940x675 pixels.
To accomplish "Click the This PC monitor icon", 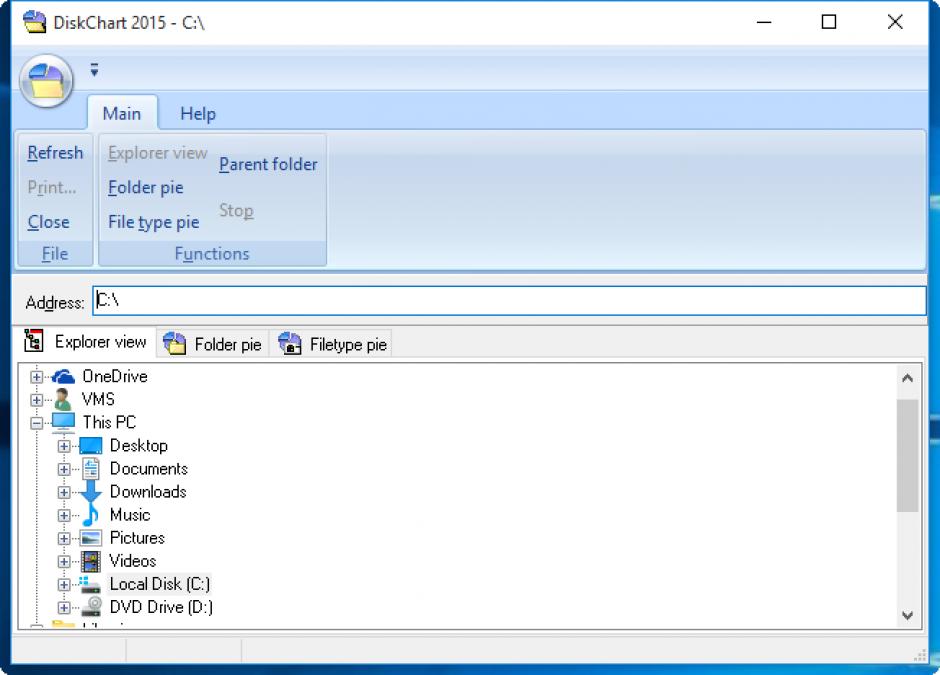I will 63,422.
